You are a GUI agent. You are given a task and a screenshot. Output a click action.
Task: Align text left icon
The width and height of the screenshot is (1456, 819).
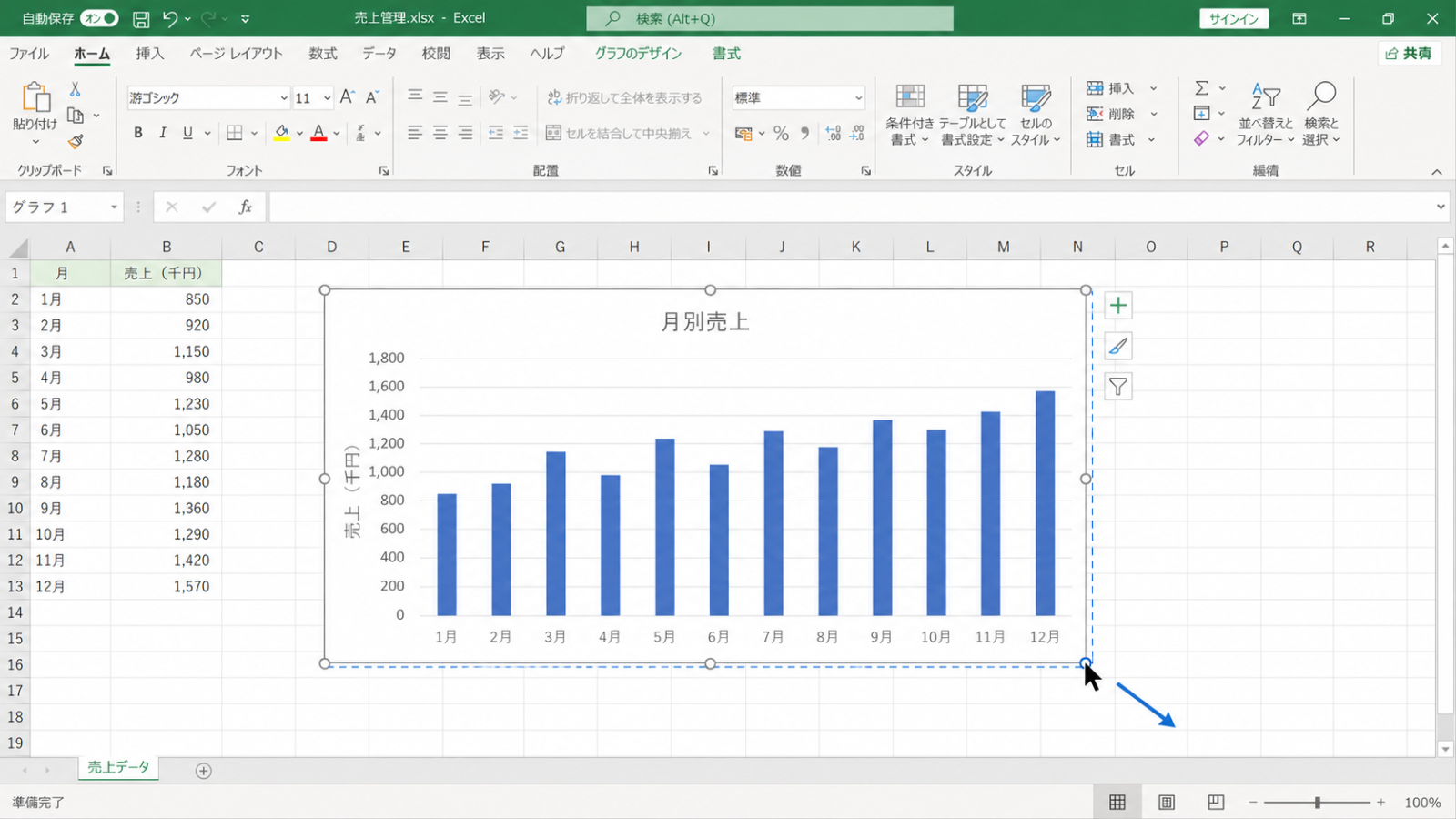415,133
